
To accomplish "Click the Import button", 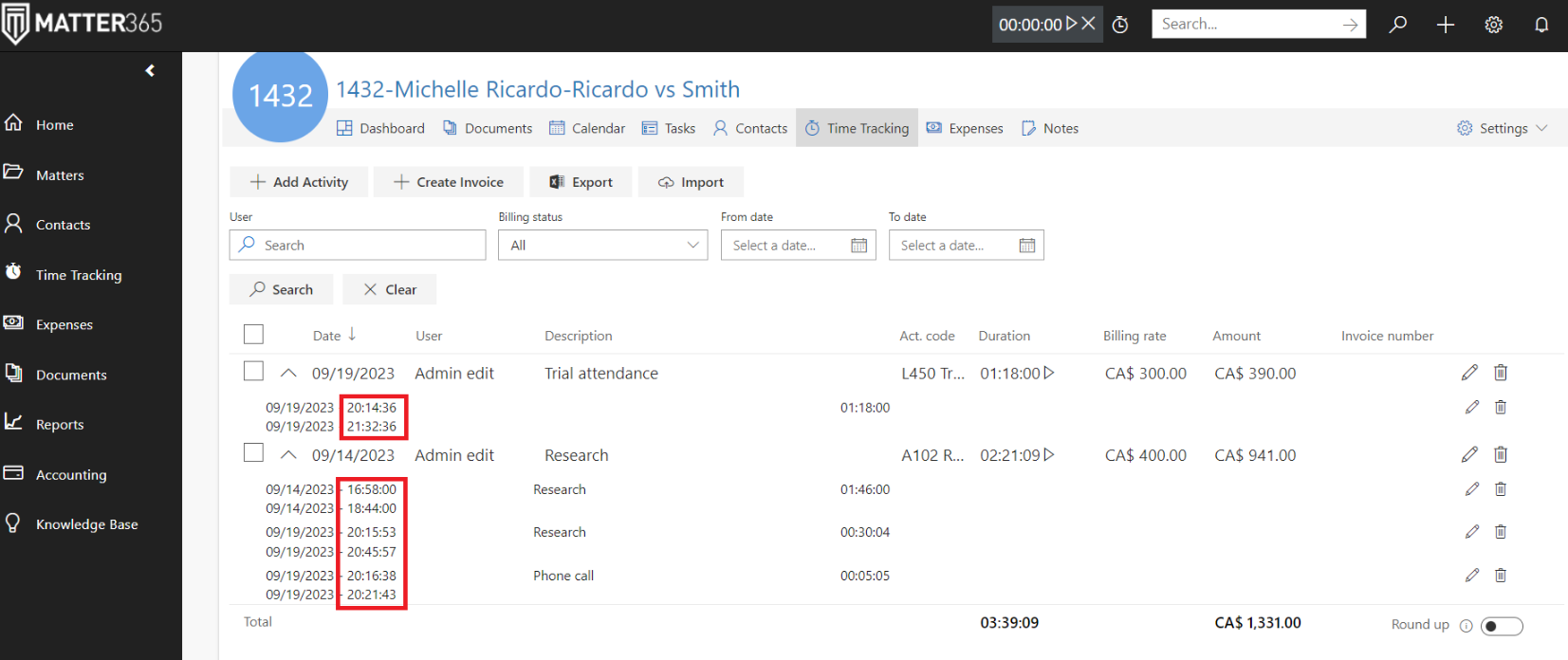I will click(691, 182).
